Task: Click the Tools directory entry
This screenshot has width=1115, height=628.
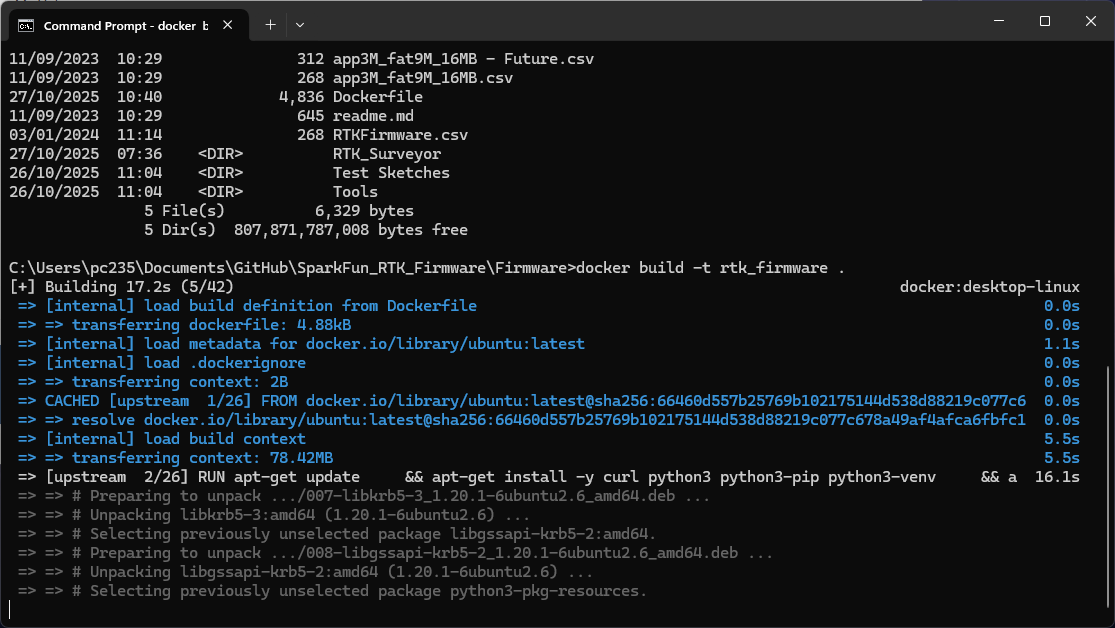Action: [354, 191]
